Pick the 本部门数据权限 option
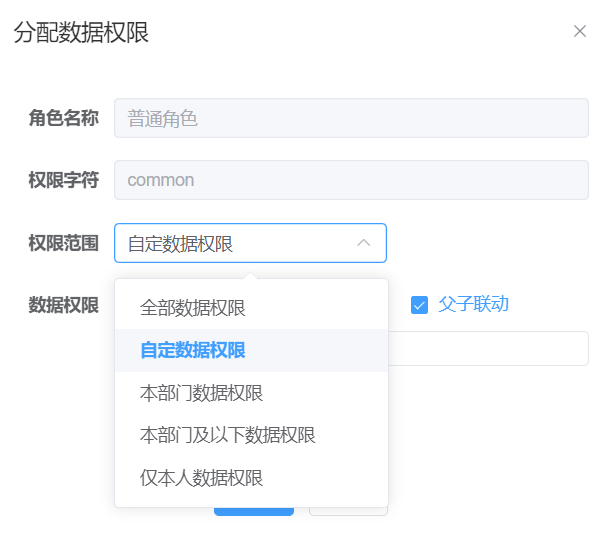Viewport: 608px width, 534px height. (202, 393)
